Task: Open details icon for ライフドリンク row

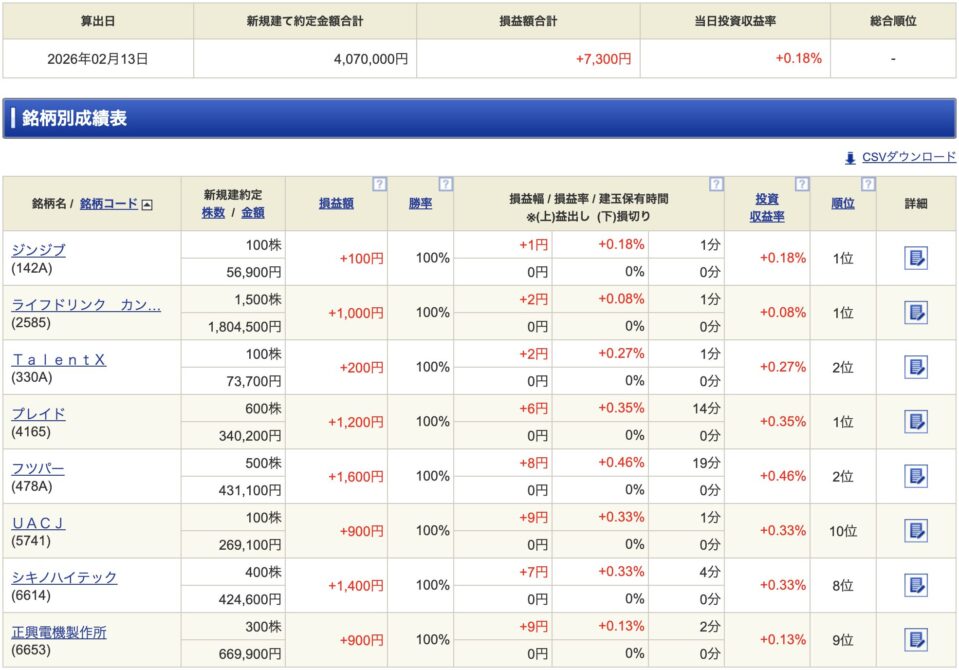Action: click(x=916, y=313)
